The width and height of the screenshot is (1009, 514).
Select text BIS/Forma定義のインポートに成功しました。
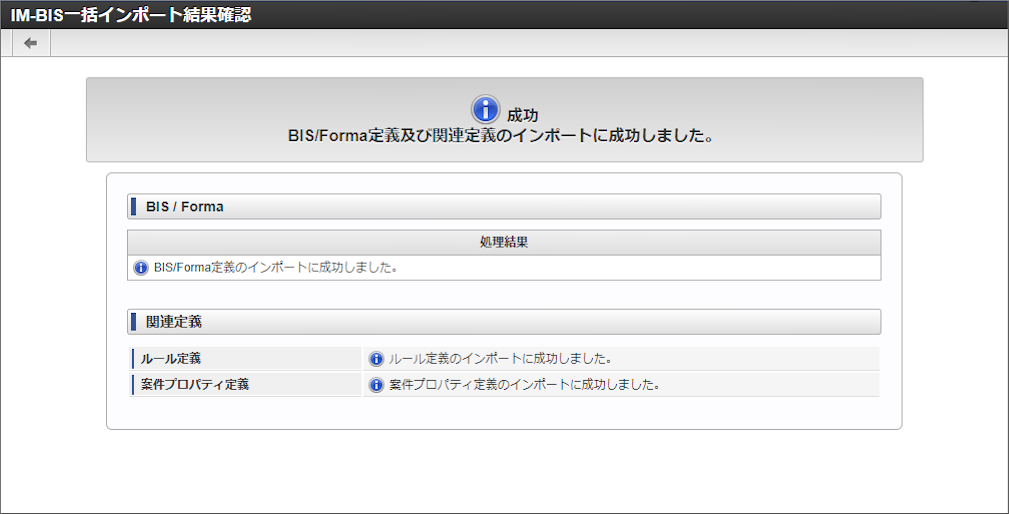pyautogui.click(x=275, y=268)
